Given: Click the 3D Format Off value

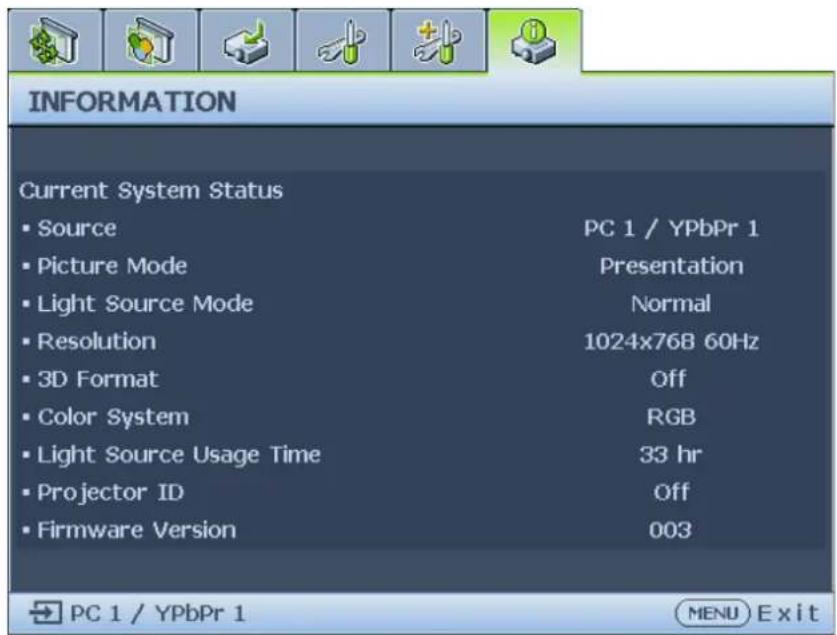Looking at the screenshot, I should (668, 379).
